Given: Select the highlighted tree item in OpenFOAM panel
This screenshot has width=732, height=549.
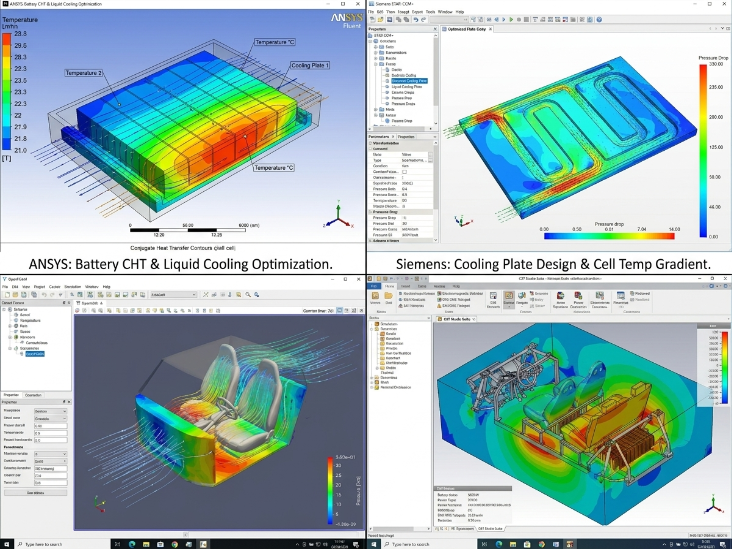Looking at the screenshot, I should [x=35, y=354].
